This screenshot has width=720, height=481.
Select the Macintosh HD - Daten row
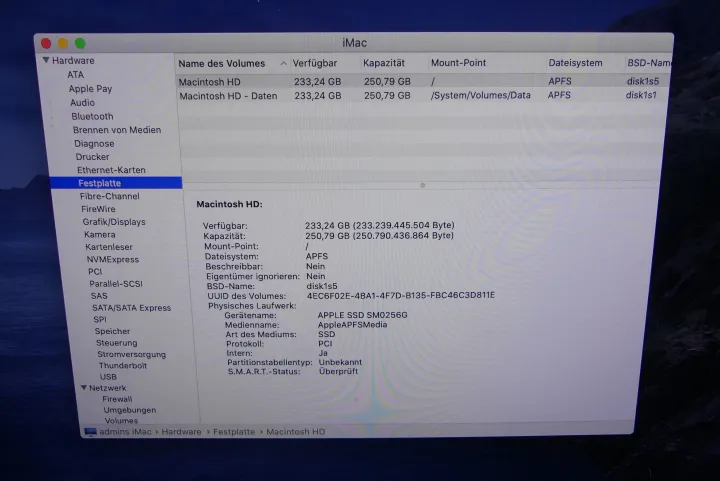(x=422, y=95)
